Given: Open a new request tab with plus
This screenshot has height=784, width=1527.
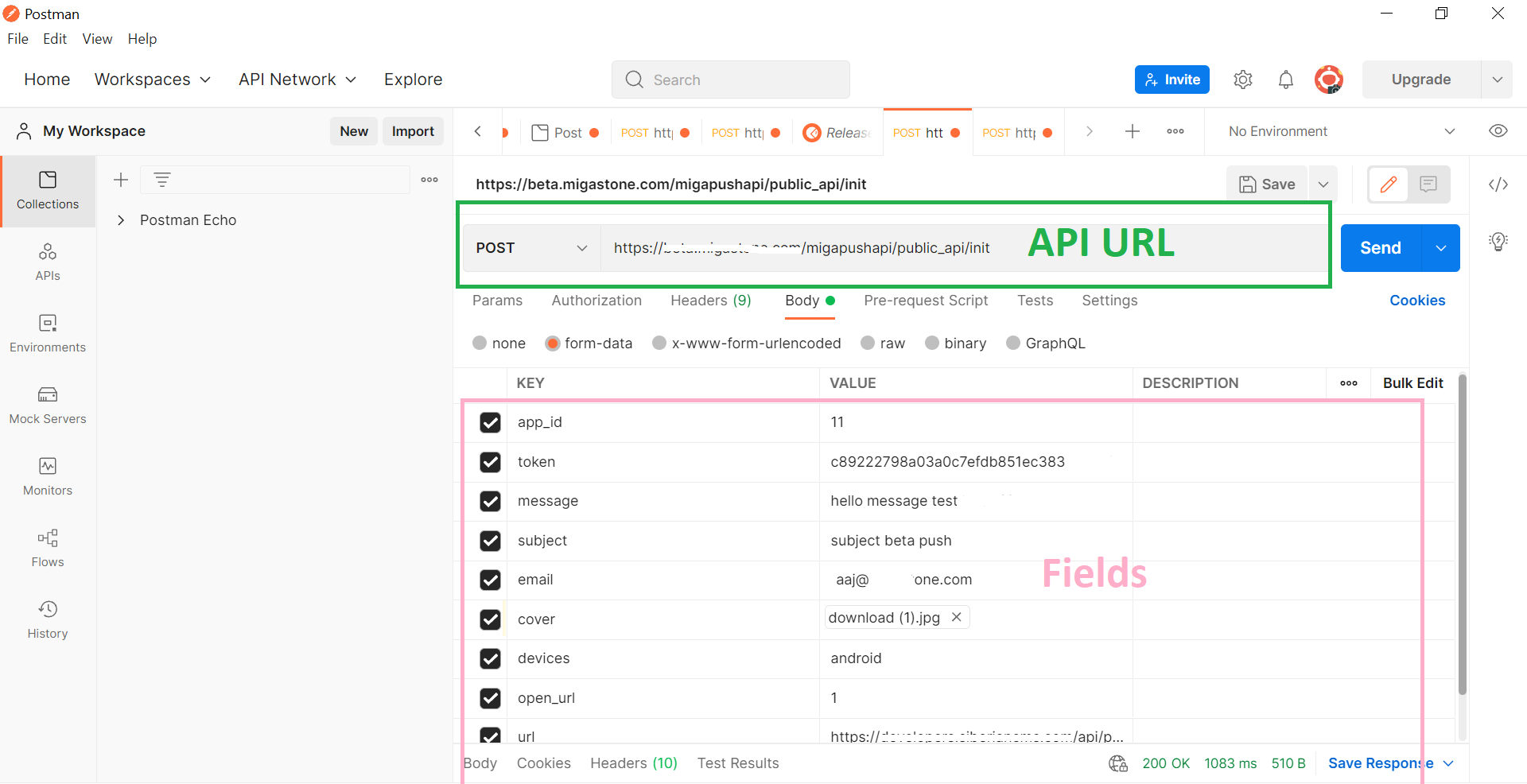Looking at the screenshot, I should [1133, 131].
